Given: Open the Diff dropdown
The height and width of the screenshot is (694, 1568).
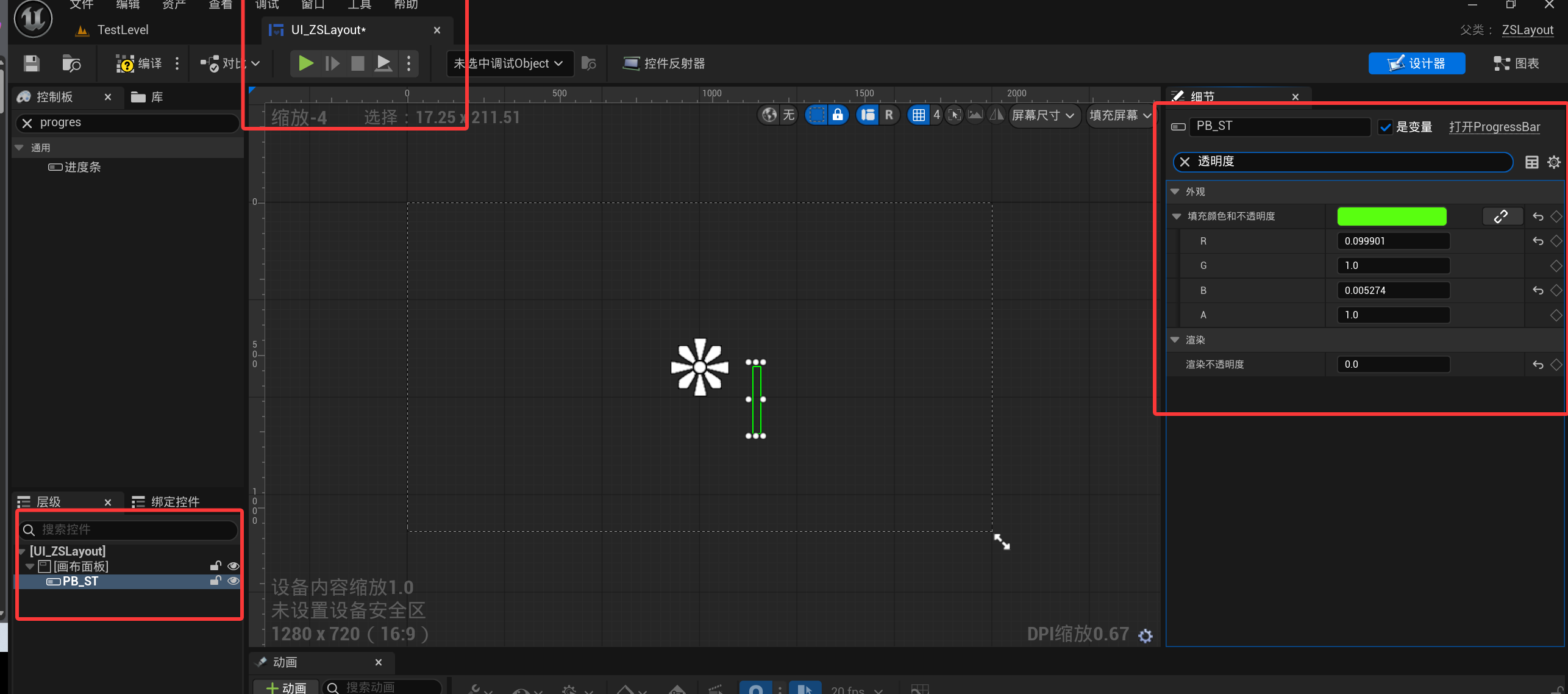Looking at the screenshot, I should 230,63.
